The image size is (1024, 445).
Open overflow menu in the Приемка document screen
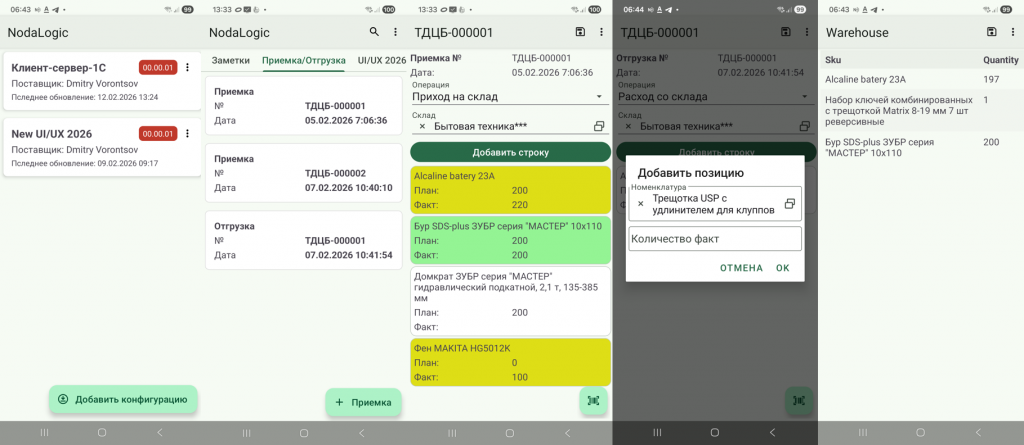[601, 32]
